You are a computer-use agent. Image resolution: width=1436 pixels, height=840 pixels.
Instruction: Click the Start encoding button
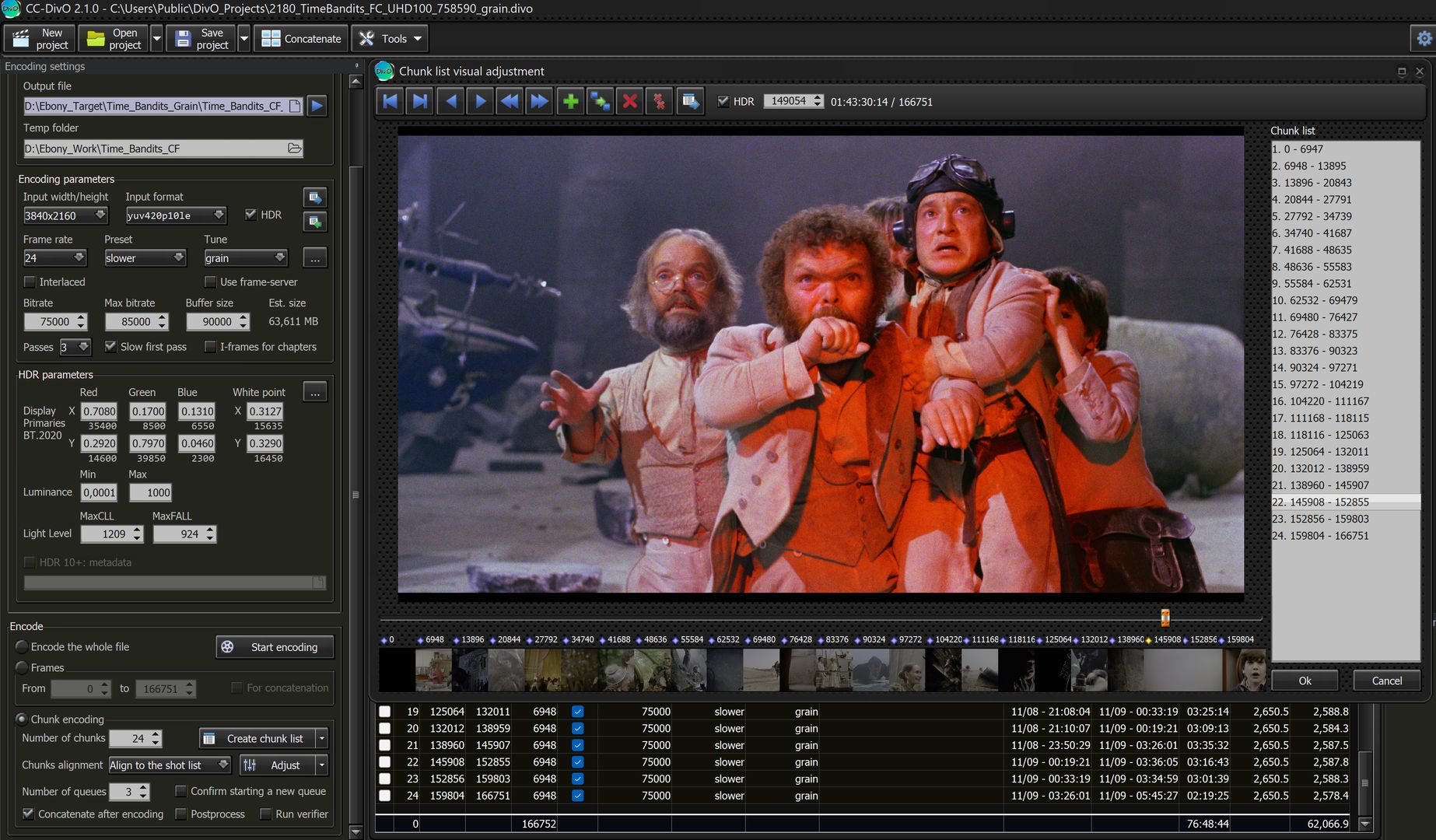point(275,647)
